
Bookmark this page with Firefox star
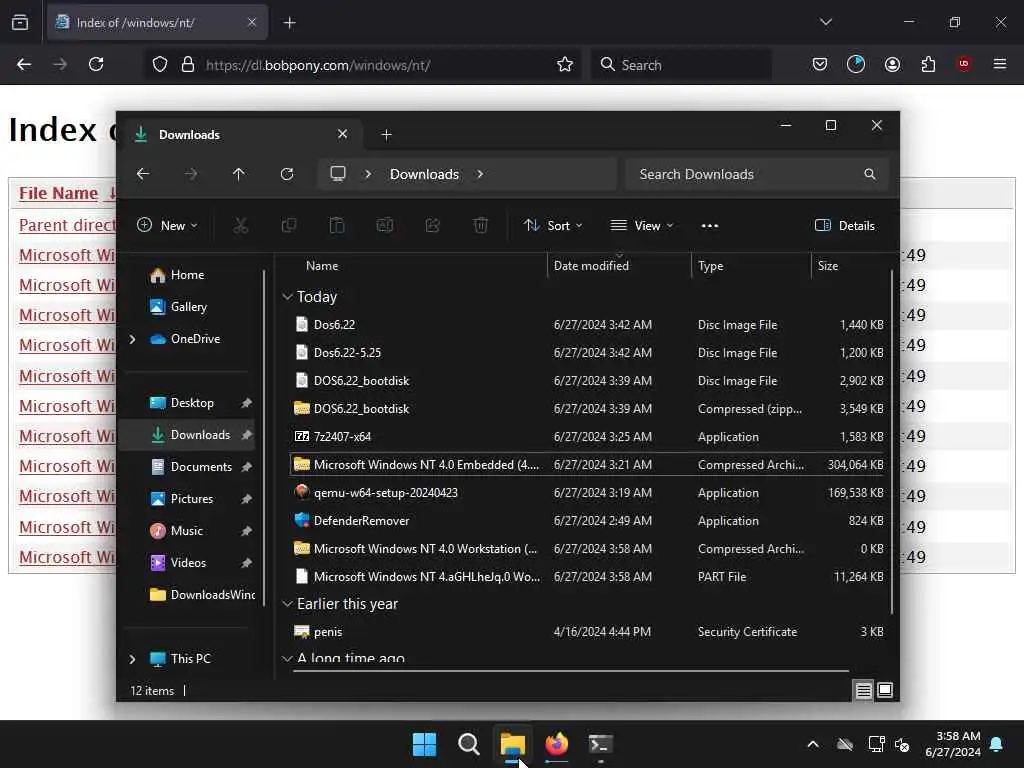coord(565,64)
